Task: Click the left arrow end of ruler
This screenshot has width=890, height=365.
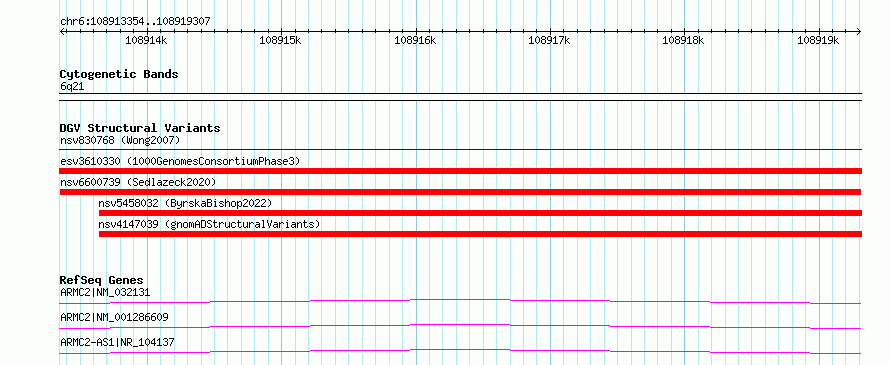Action: pos(62,31)
